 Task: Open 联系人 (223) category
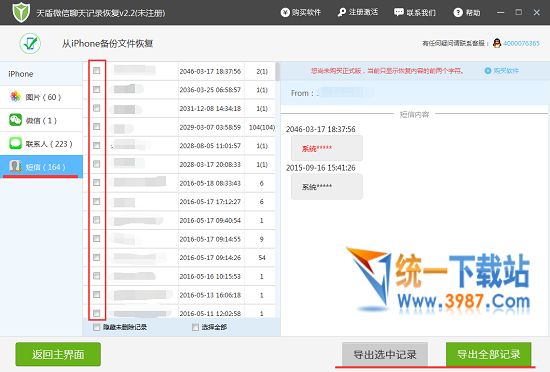pyautogui.click(x=41, y=144)
